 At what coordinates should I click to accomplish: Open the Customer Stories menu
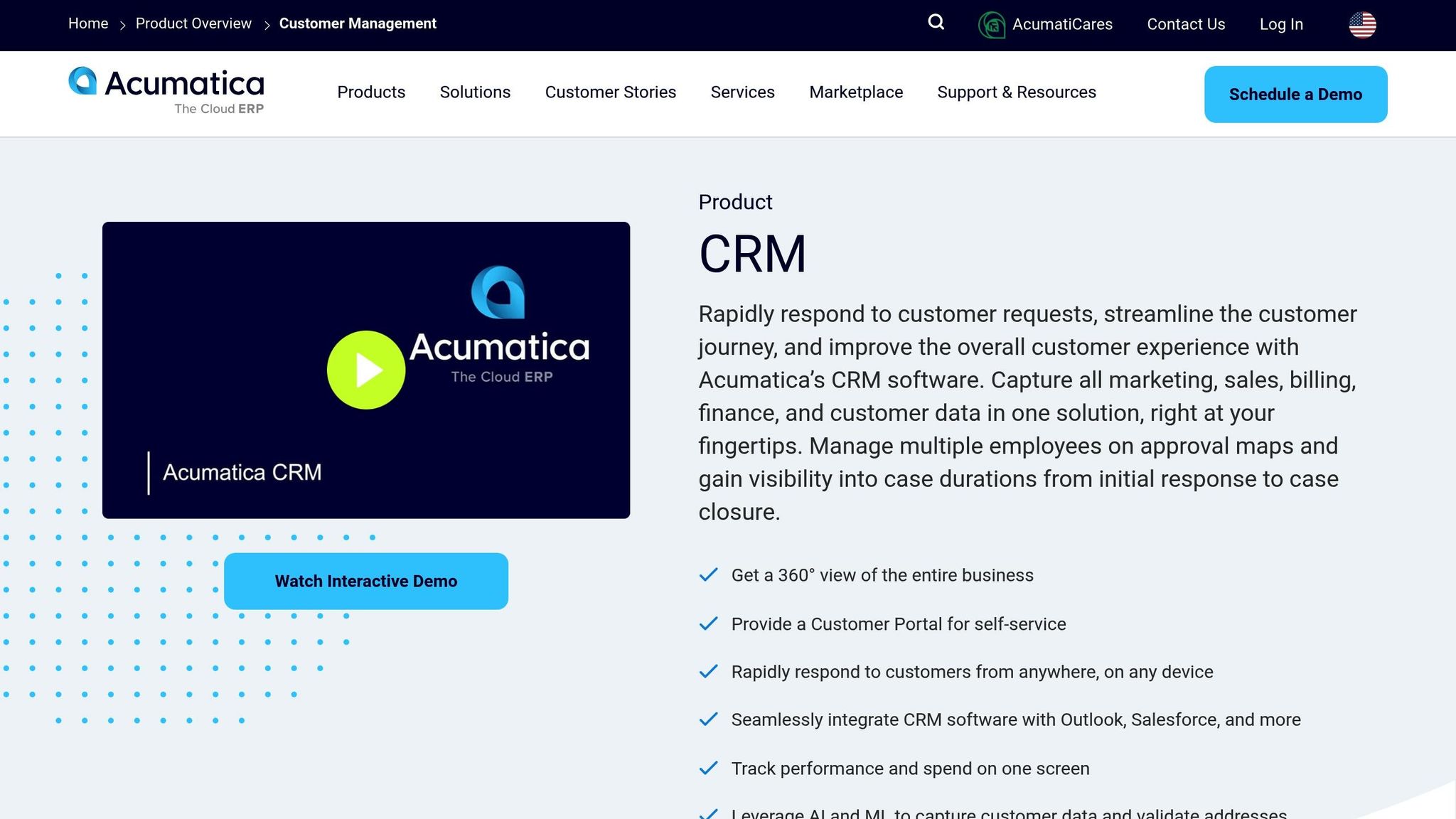[611, 92]
